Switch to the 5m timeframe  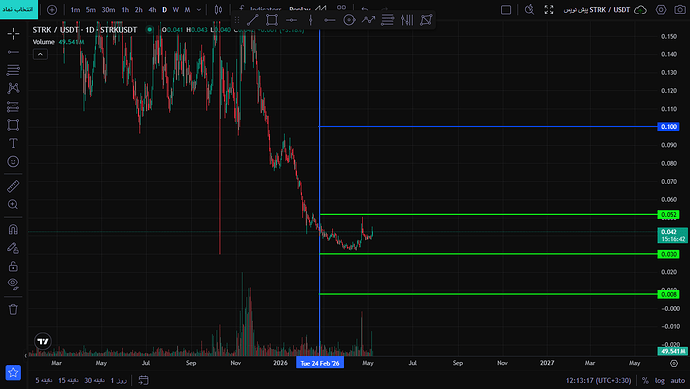click(91, 10)
